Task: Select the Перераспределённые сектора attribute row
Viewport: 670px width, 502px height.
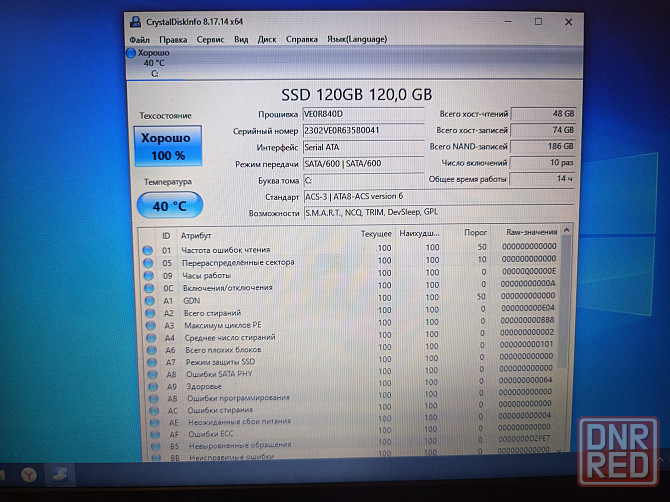Action: (350, 261)
